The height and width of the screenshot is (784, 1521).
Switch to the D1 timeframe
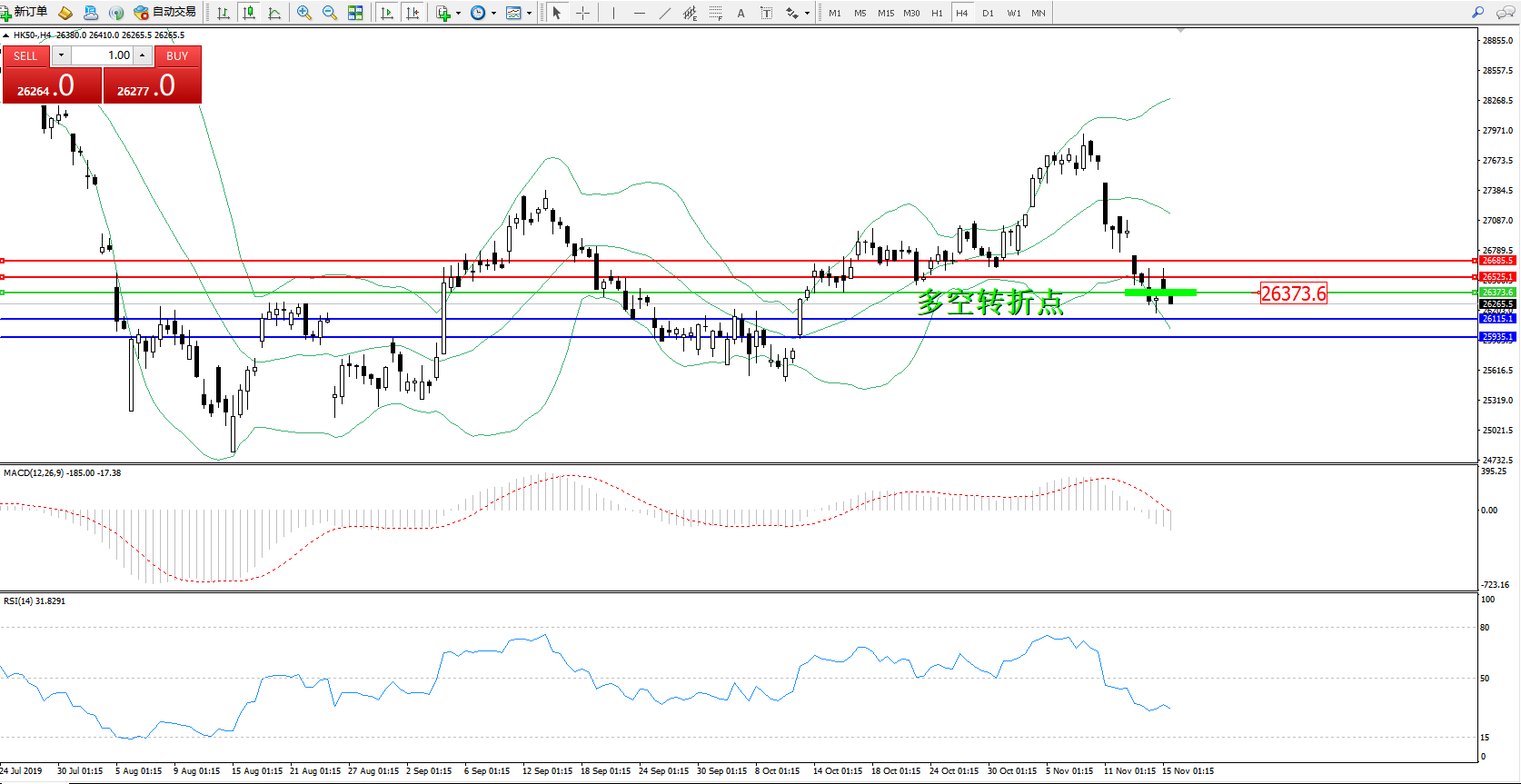[x=988, y=13]
